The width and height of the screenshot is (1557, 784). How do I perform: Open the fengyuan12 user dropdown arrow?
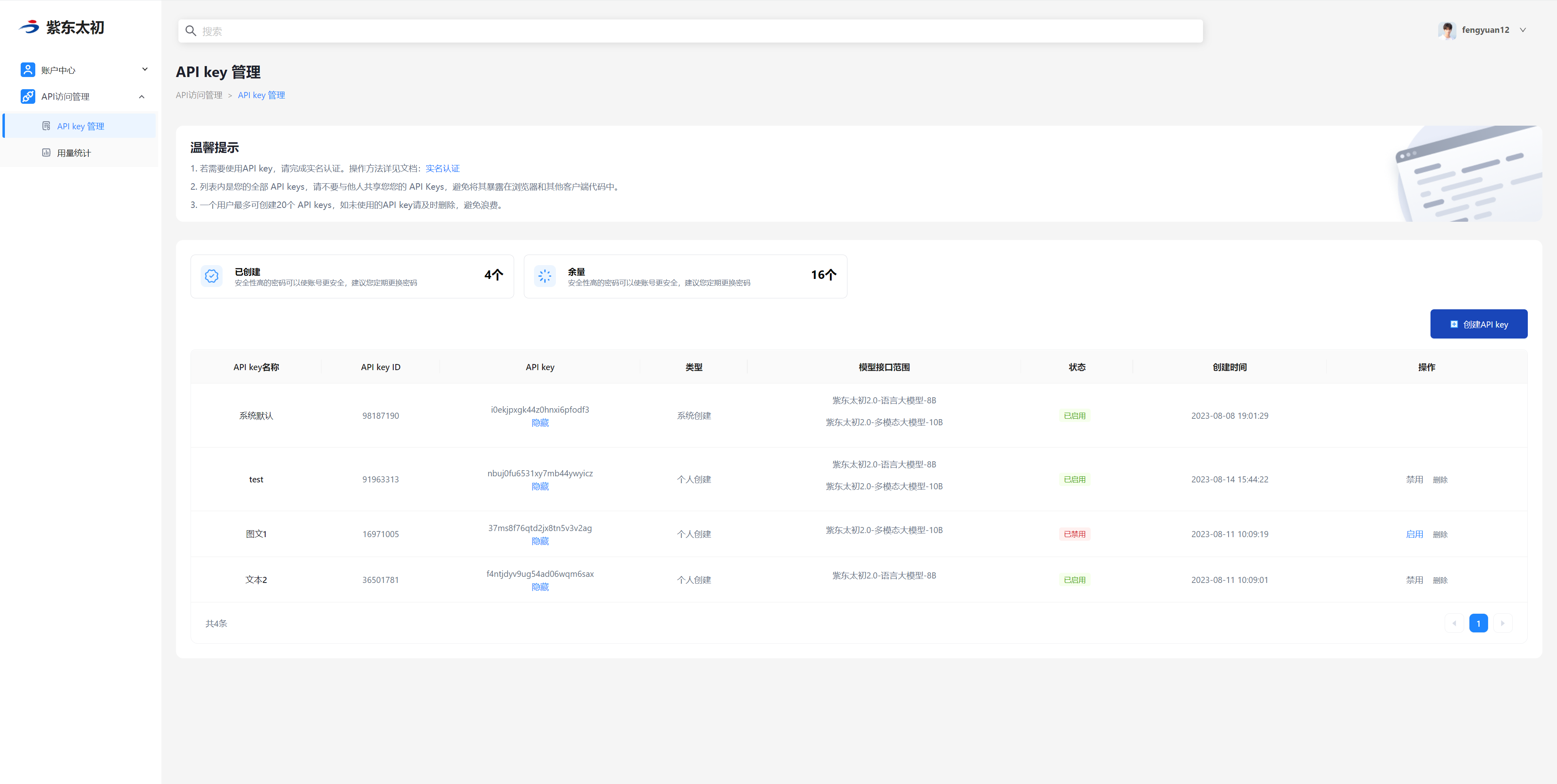click(x=1523, y=30)
